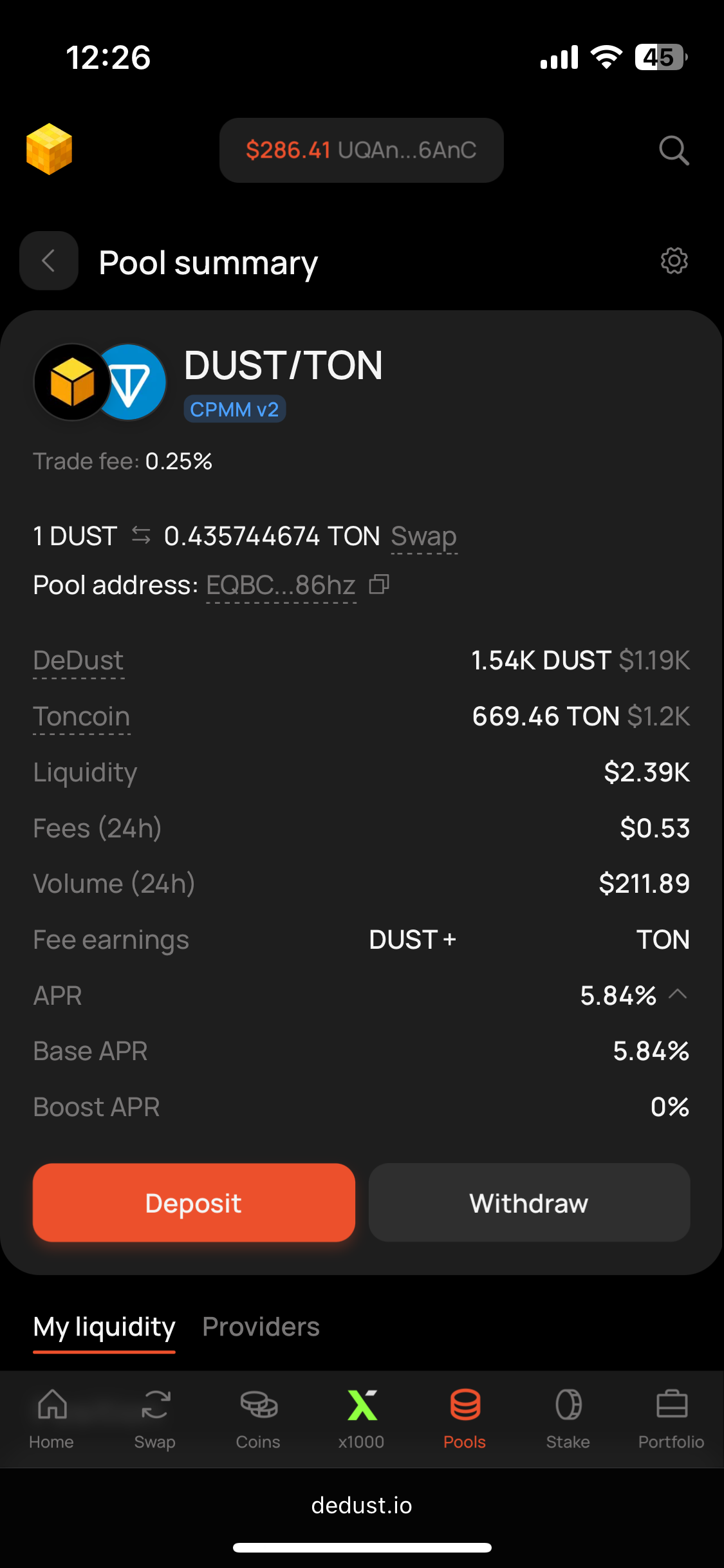Viewport: 724px width, 1568px height.
Task: Collapse the APR breakdown chevron
Action: [678, 994]
